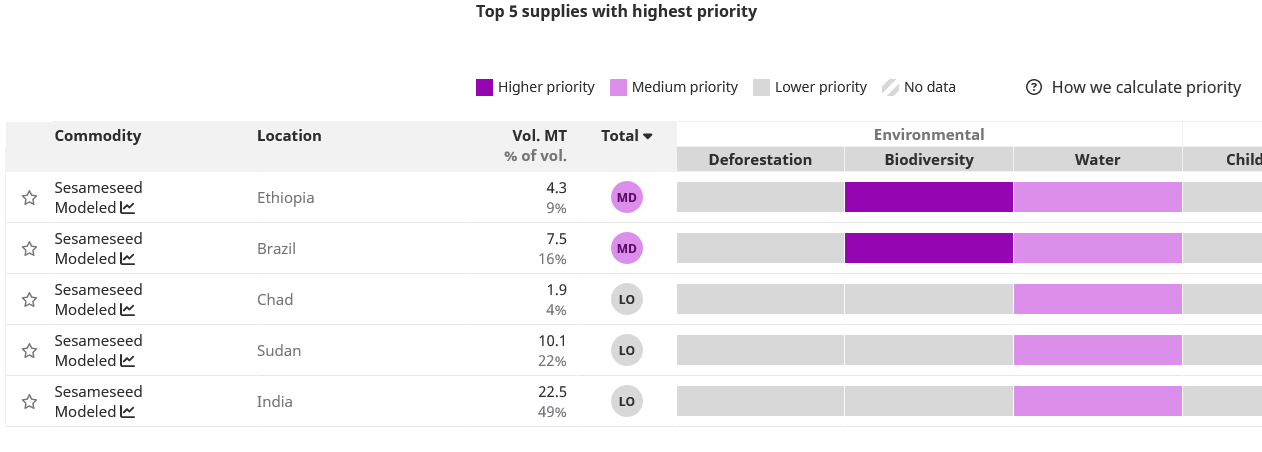Click the Vol. MT column header
The height and width of the screenshot is (452, 1262).
pyautogui.click(x=540, y=136)
